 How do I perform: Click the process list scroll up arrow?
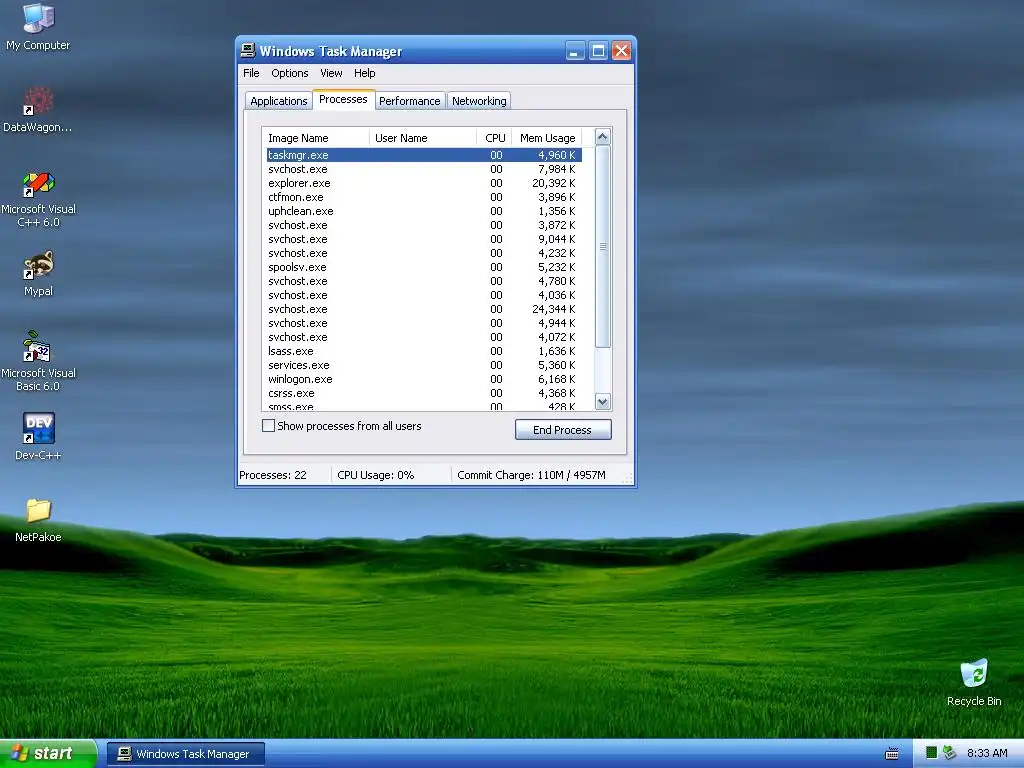[x=603, y=136]
